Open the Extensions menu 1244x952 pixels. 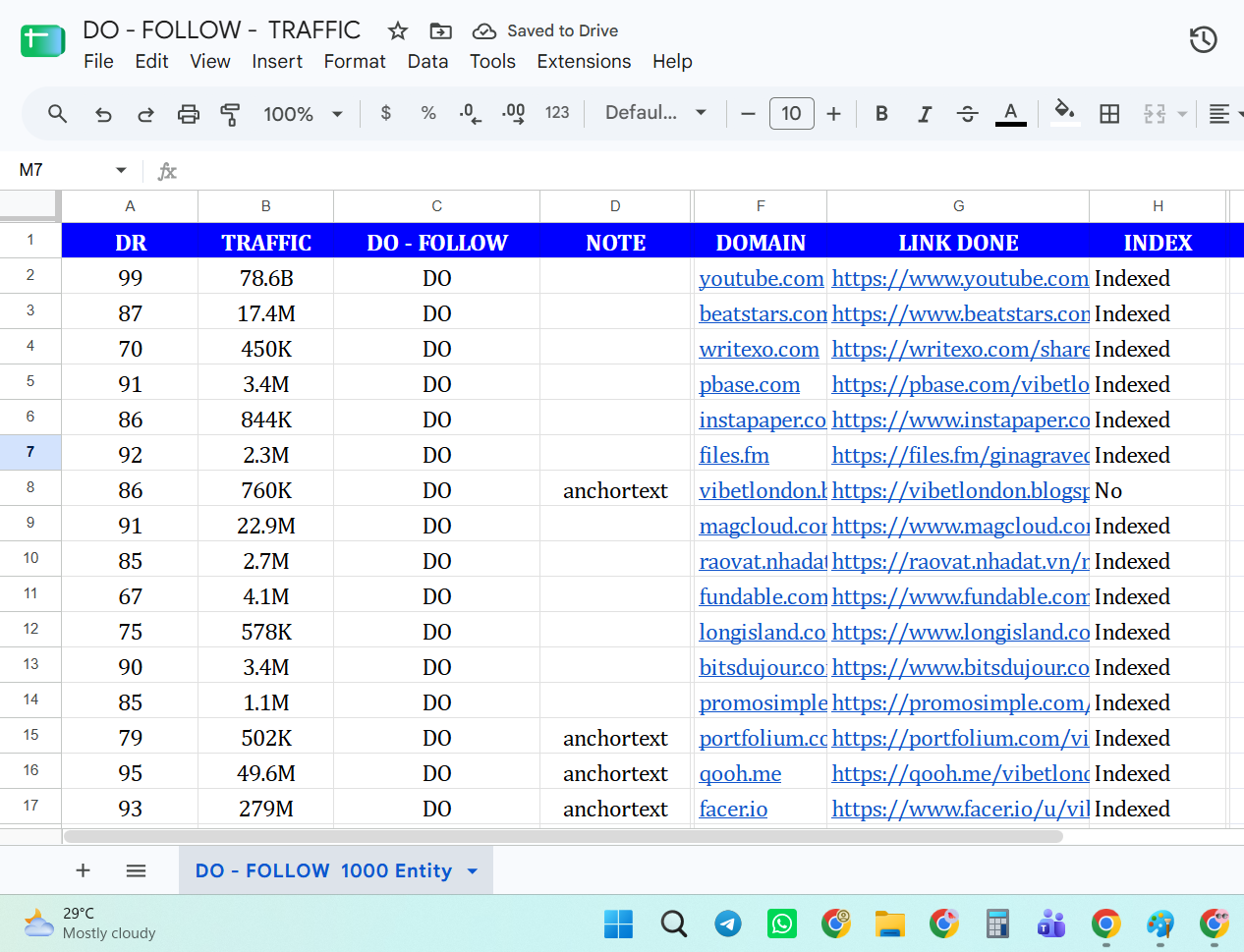[x=584, y=62]
